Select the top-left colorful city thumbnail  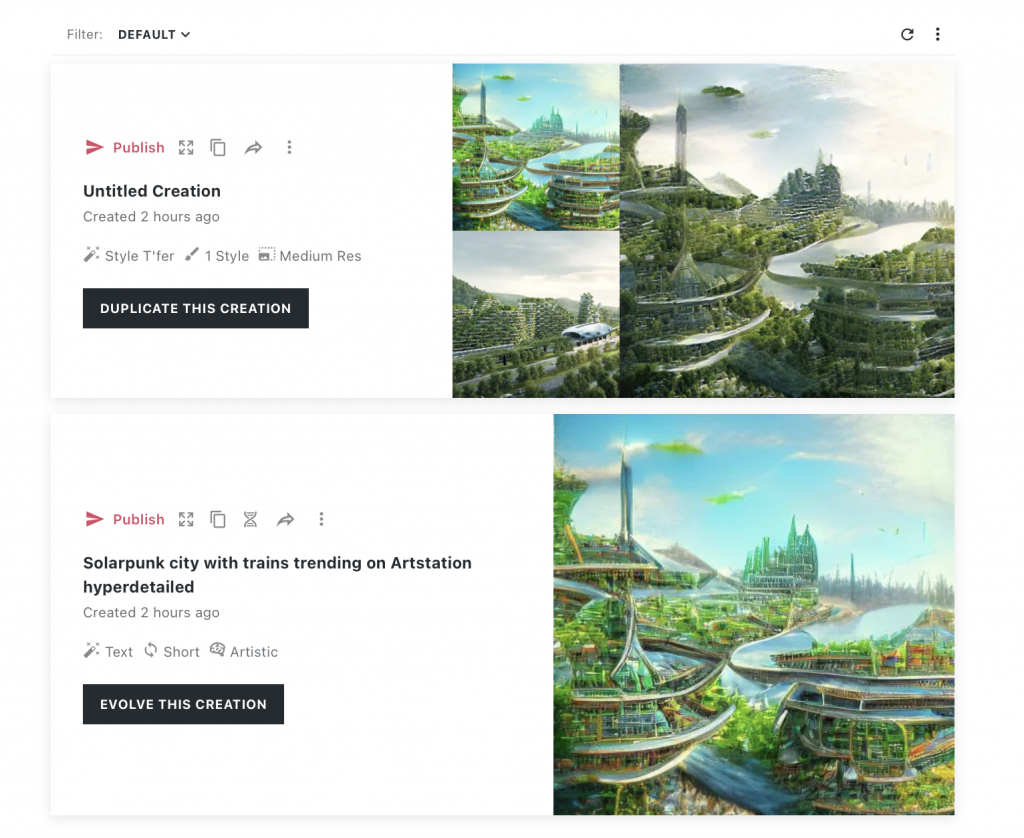click(x=536, y=147)
